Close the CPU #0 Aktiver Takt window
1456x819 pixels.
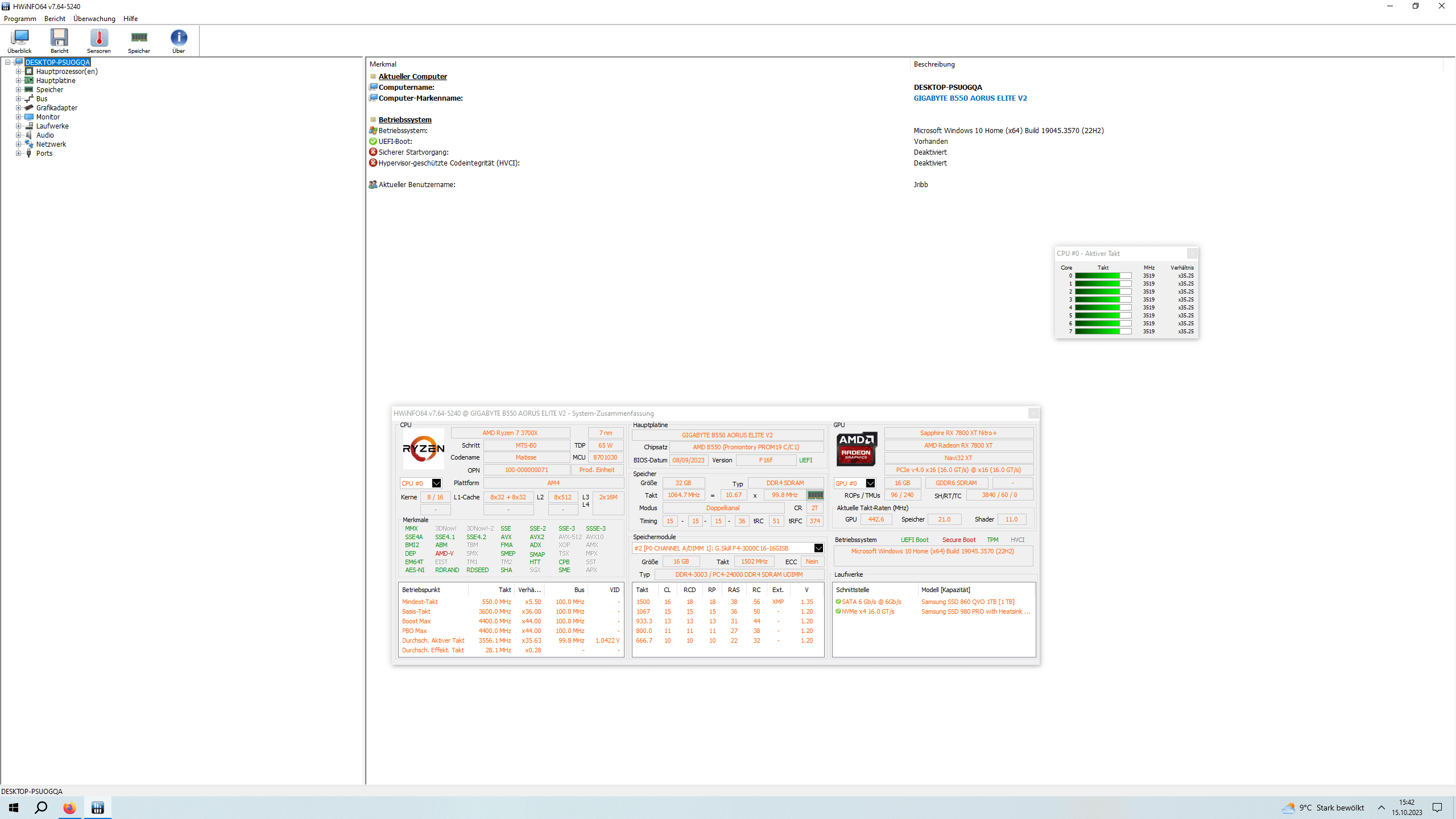pyautogui.click(x=1192, y=254)
